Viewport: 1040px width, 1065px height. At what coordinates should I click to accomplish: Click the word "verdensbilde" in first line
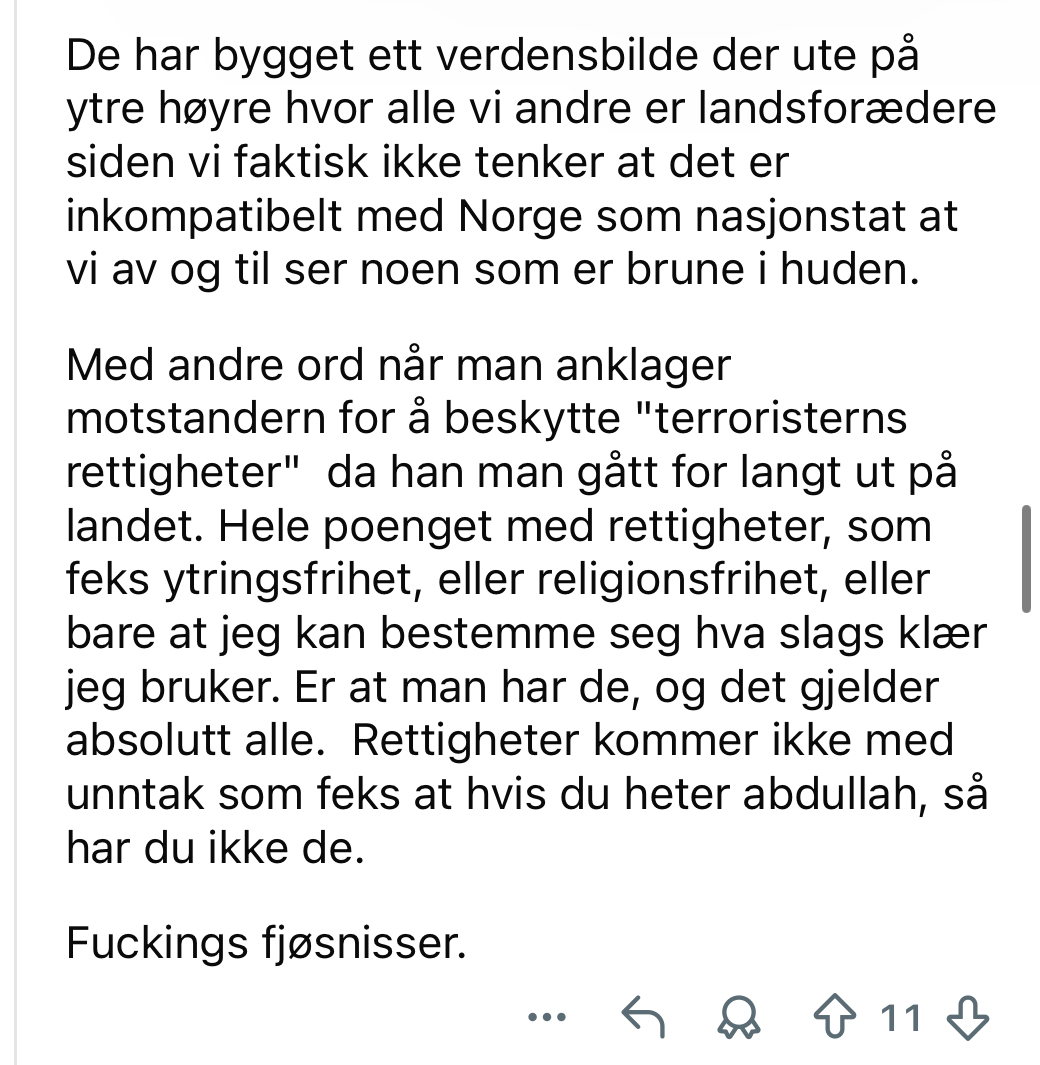[x=567, y=55]
